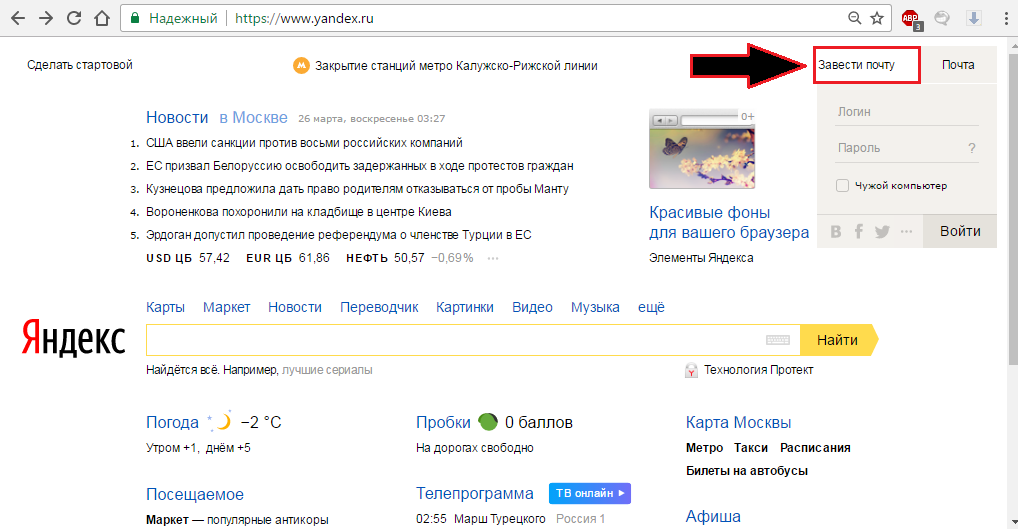Click the Protect technology shield icon
1018x529 pixels.
pos(691,371)
